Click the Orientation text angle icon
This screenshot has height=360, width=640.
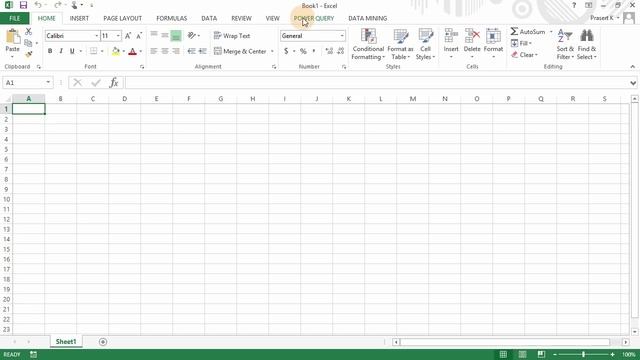(x=192, y=36)
